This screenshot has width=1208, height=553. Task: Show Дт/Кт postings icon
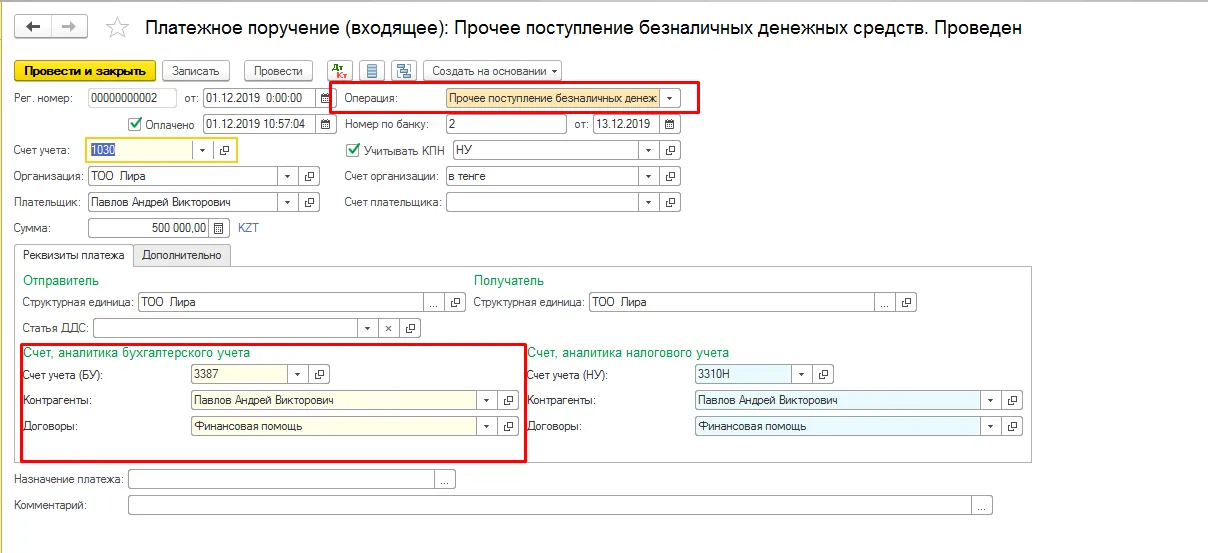340,71
